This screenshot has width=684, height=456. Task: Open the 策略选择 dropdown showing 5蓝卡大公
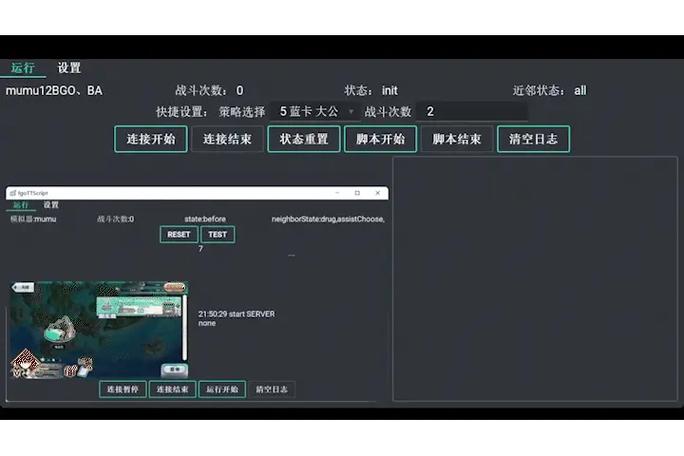point(315,112)
